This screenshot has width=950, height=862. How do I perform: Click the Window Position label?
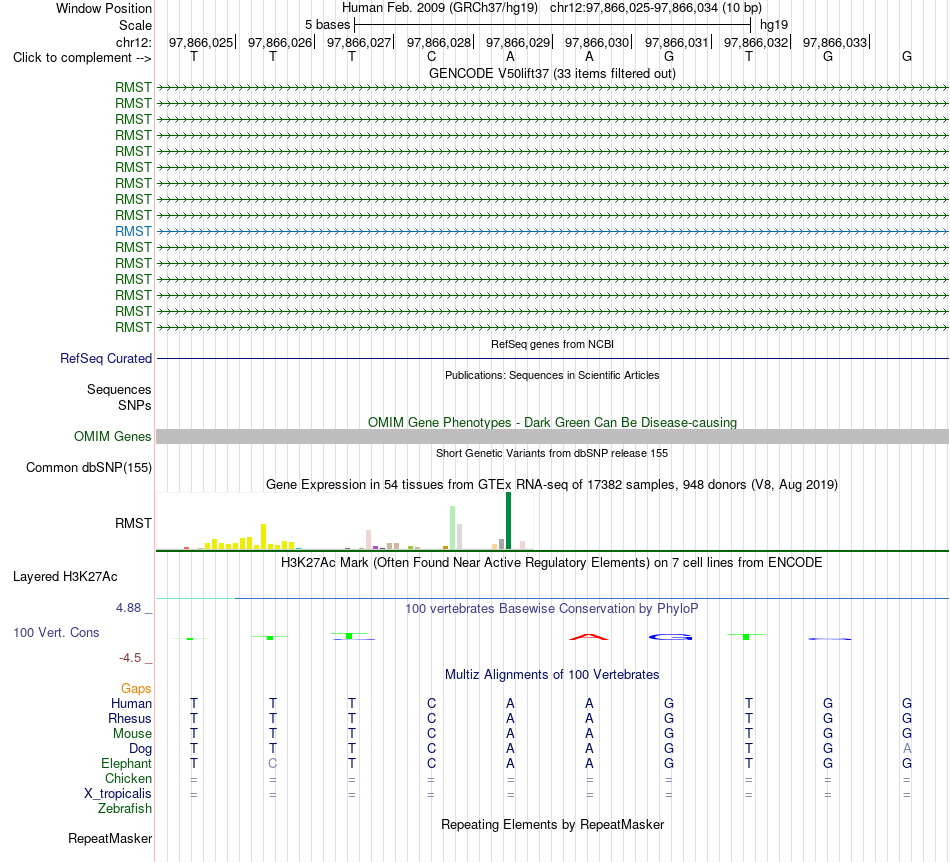pos(104,8)
